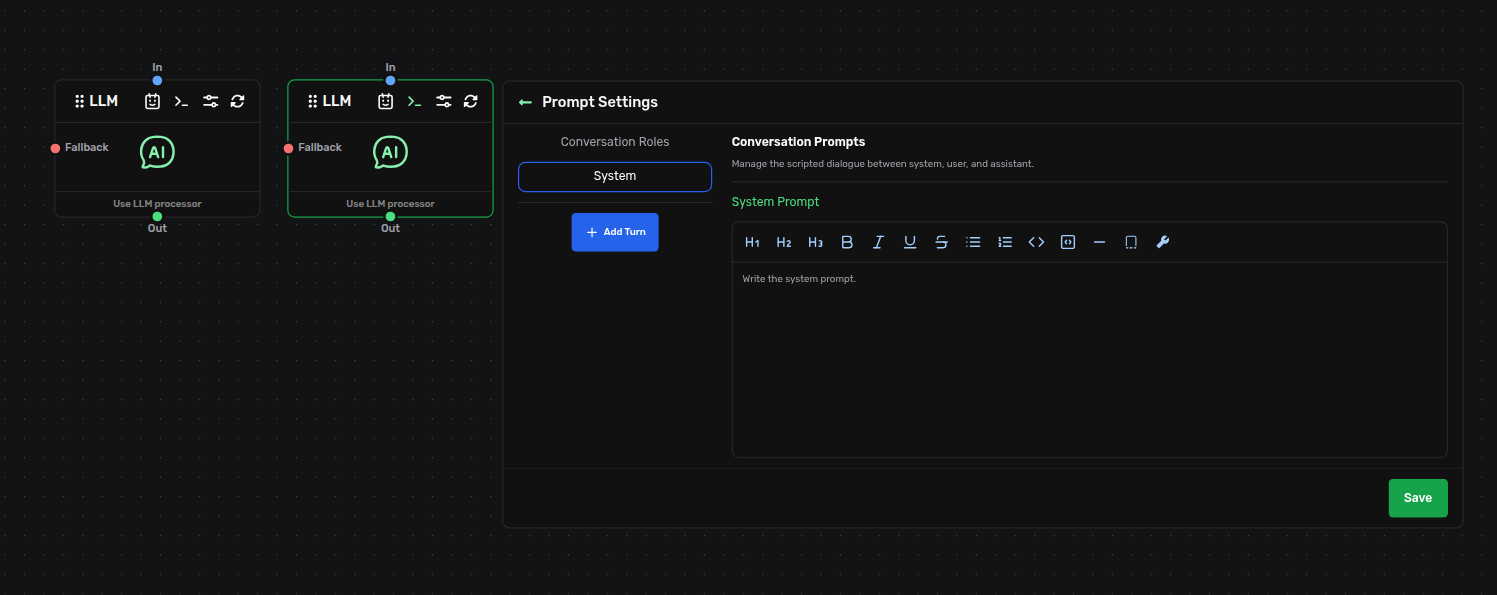Toggle italic formatting in the system prompt
The image size is (1497, 595).
point(879,242)
